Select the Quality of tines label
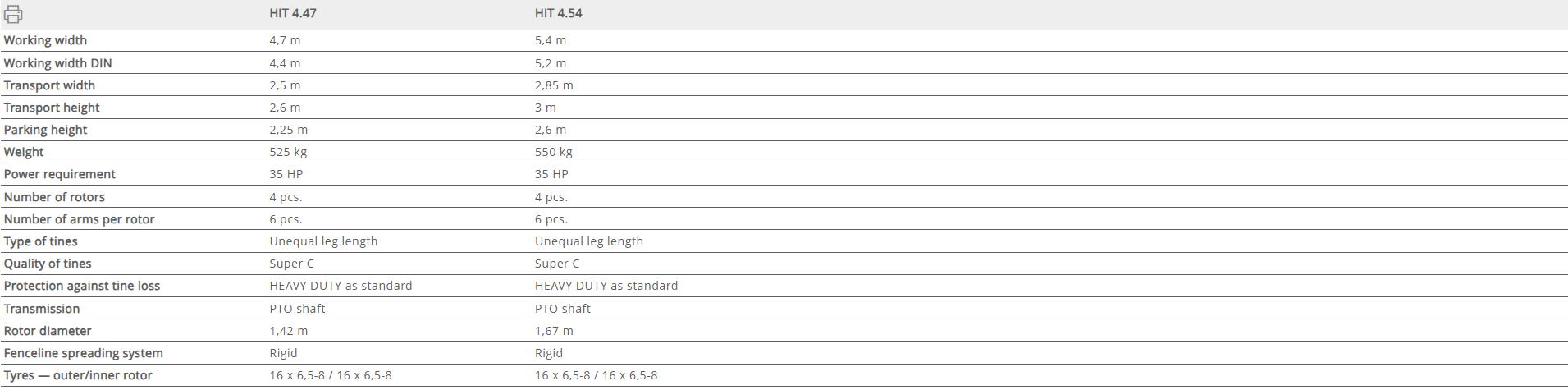The width and height of the screenshot is (1568, 390). [x=48, y=264]
